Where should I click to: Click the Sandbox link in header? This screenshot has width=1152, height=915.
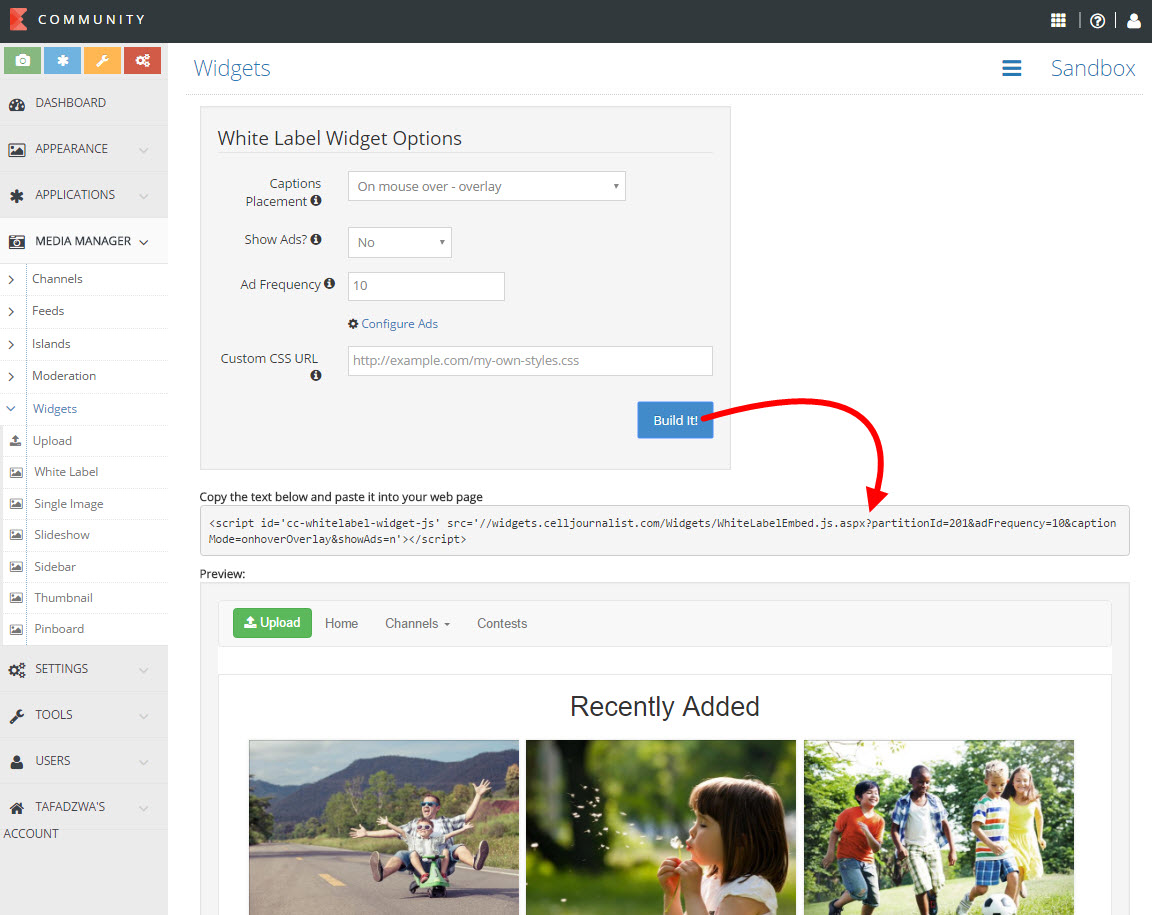(x=1092, y=68)
